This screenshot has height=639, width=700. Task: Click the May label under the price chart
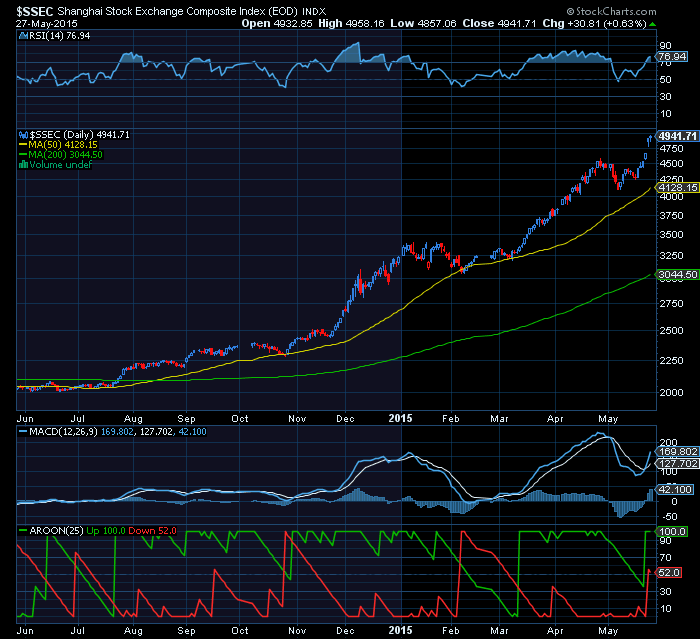click(x=608, y=419)
